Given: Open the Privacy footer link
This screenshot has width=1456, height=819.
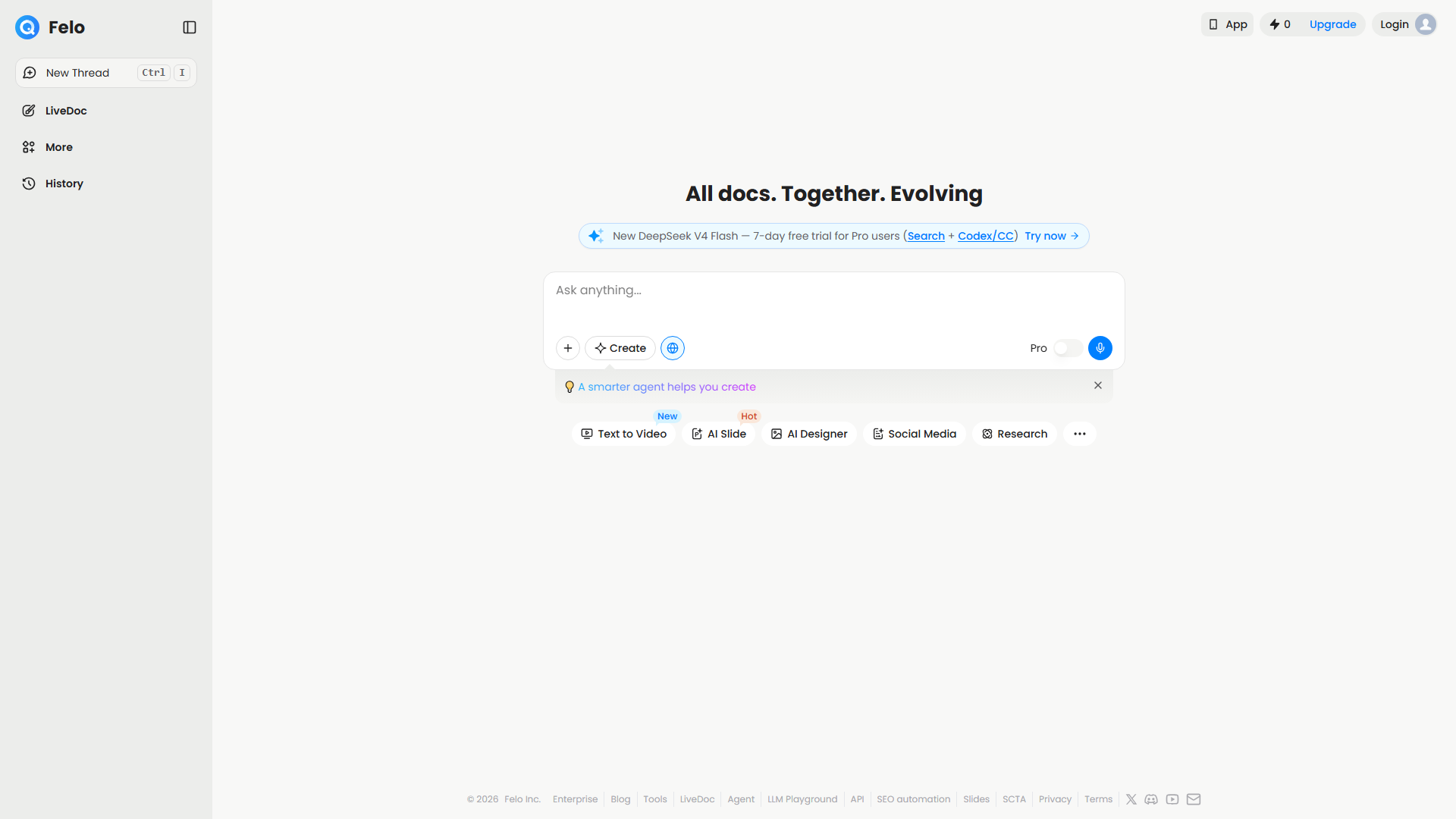Looking at the screenshot, I should 1055,799.
